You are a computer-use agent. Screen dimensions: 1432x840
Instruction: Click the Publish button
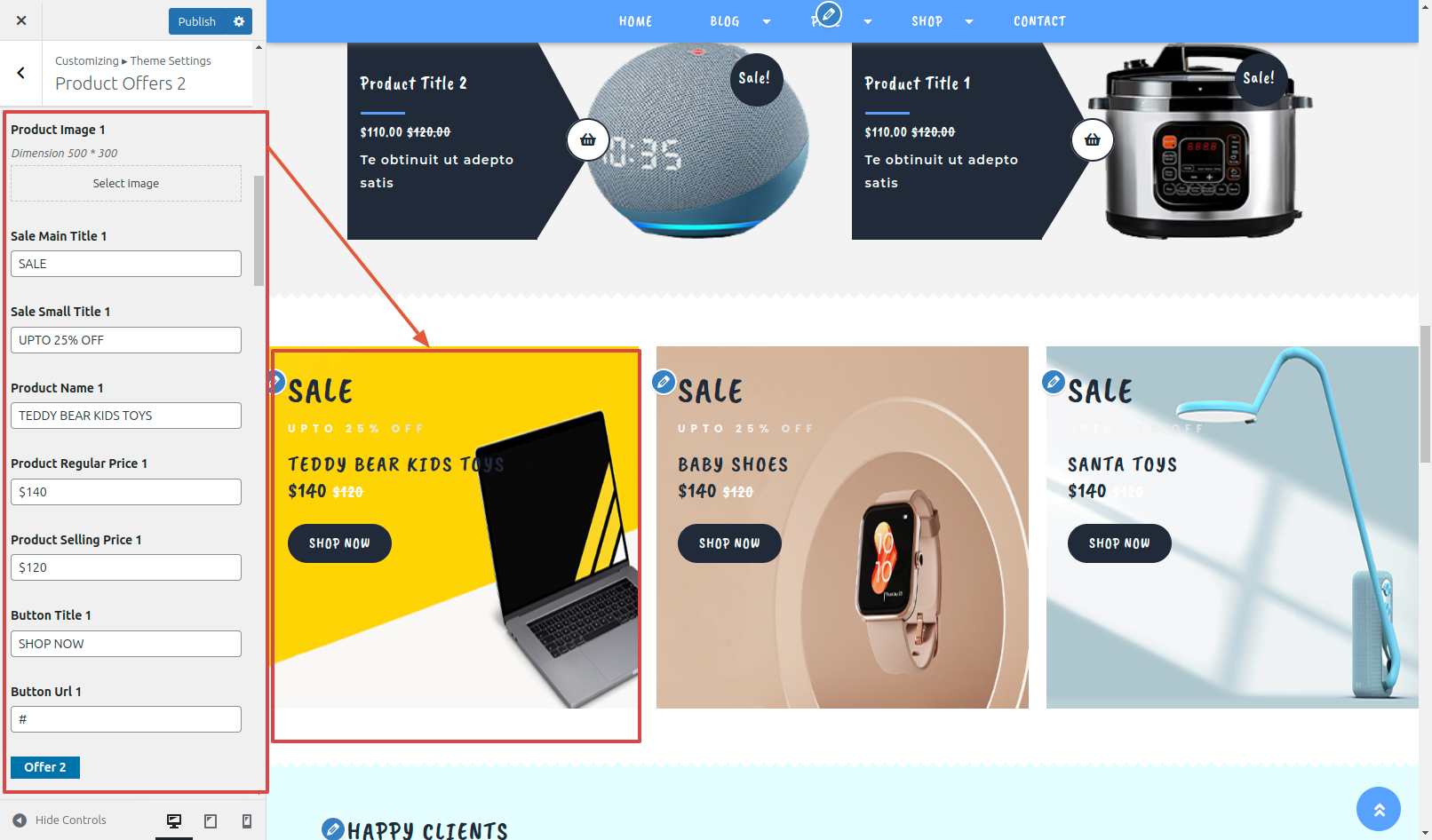coord(197,21)
